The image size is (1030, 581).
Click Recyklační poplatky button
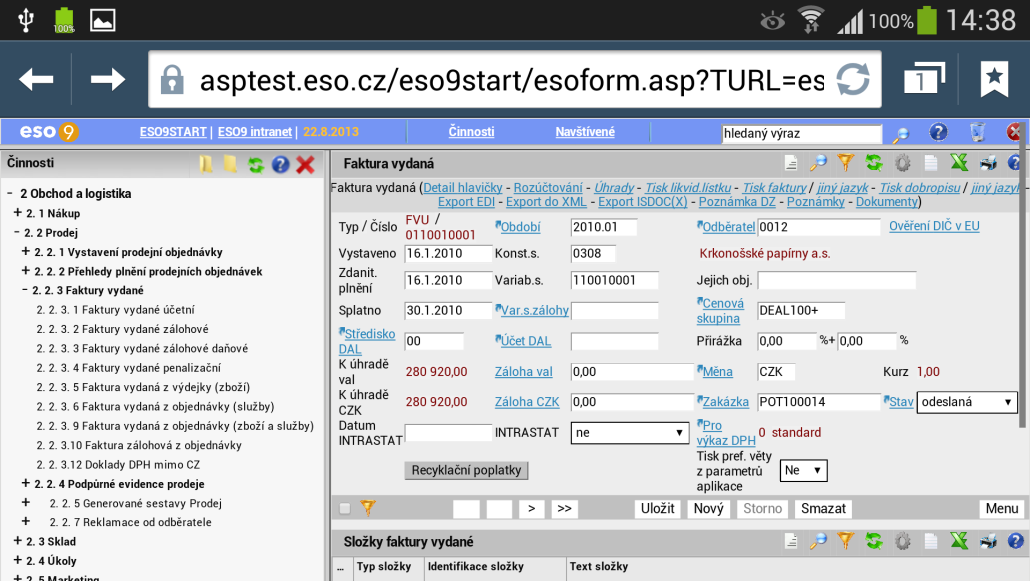[x=466, y=471]
